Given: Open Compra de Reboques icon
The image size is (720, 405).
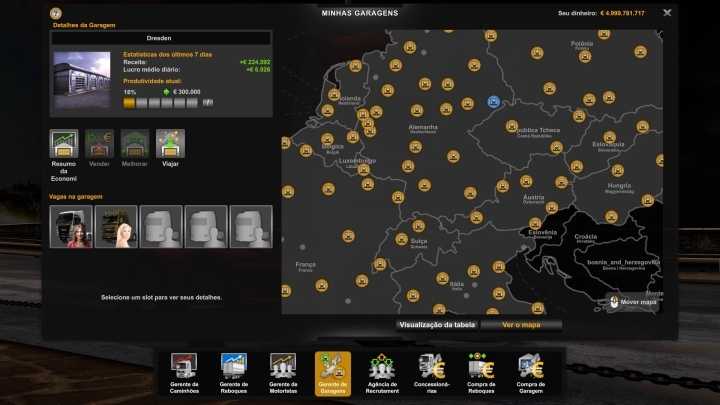Looking at the screenshot, I should (481, 373).
